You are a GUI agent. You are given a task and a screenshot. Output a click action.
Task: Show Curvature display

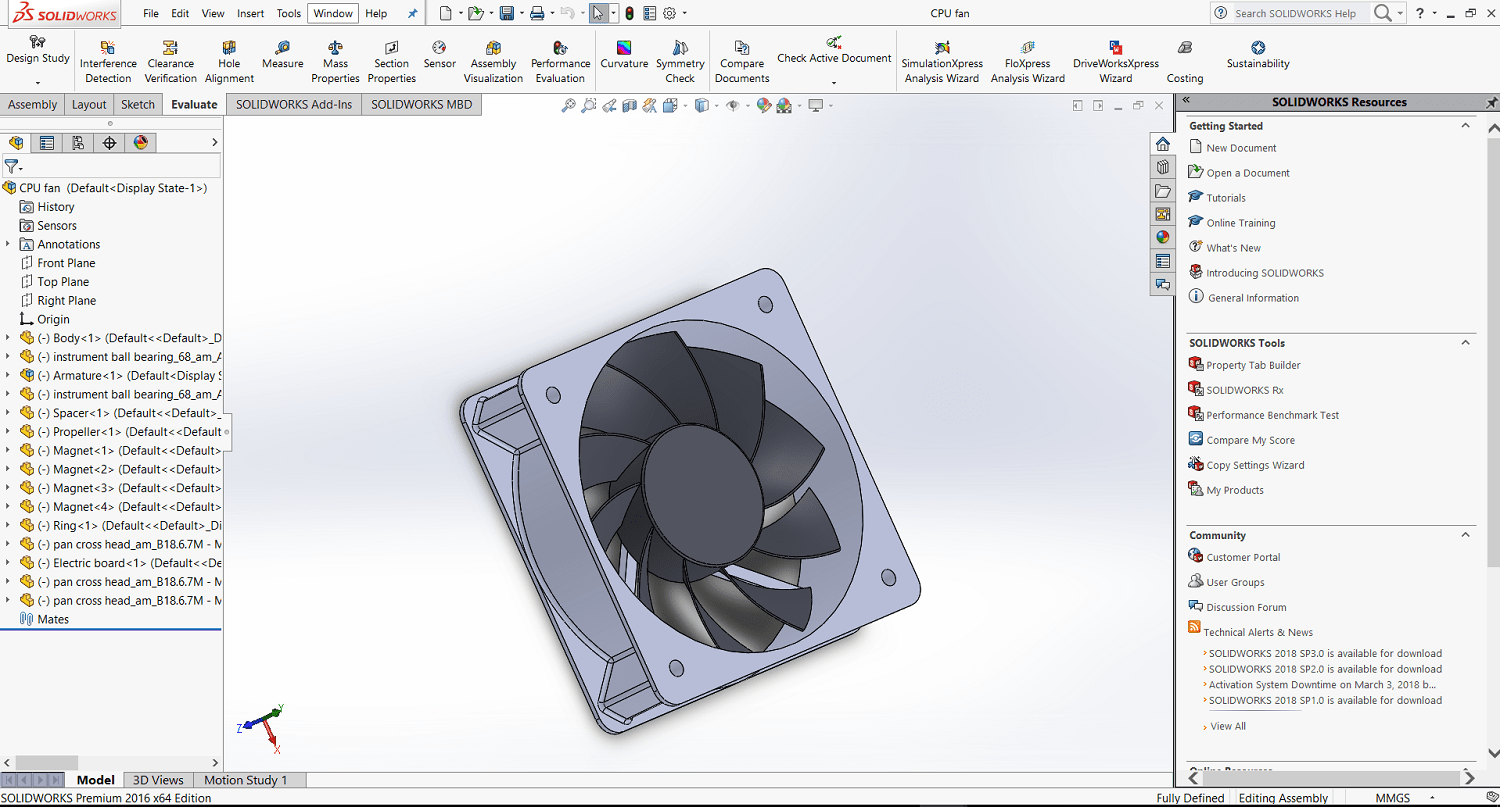[x=624, y=55]
